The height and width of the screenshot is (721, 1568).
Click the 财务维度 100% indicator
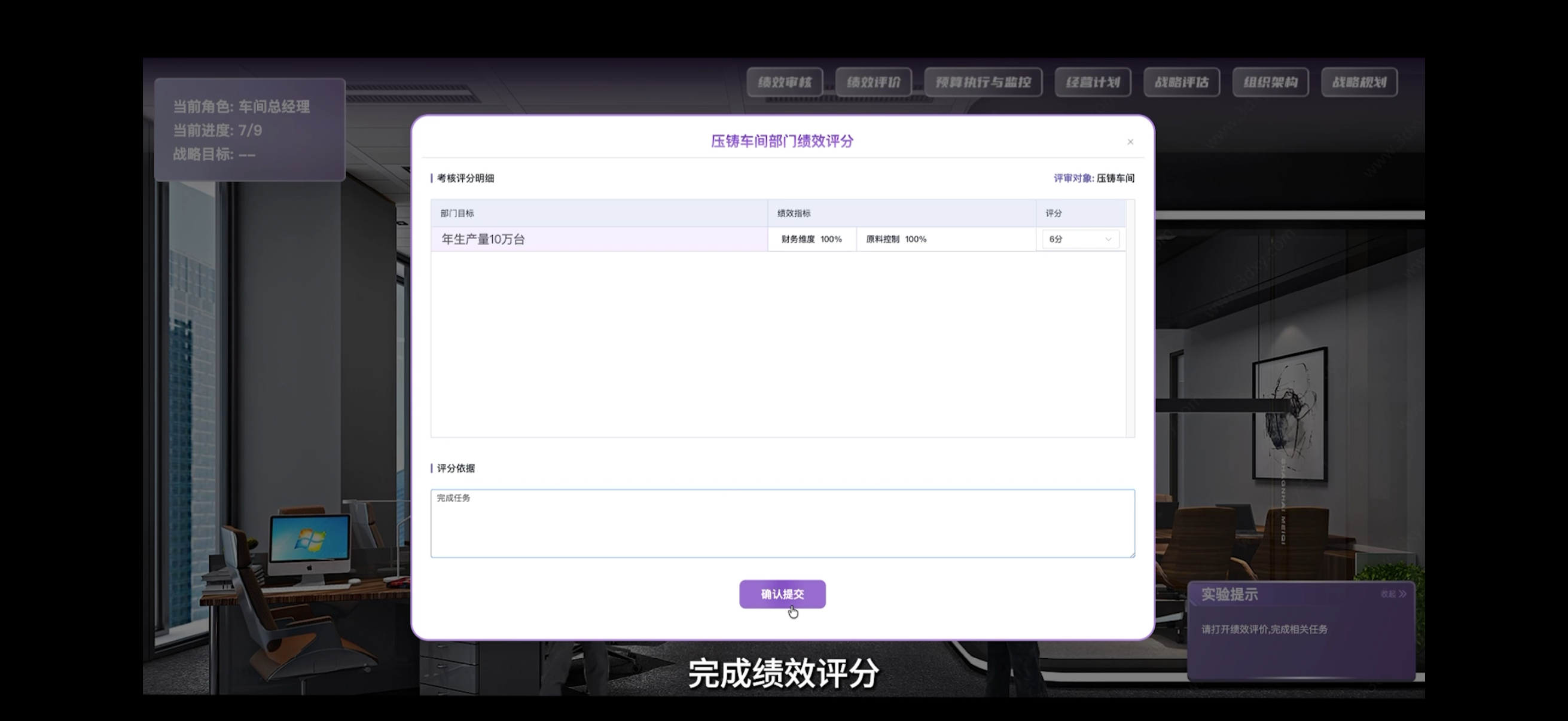812,239
